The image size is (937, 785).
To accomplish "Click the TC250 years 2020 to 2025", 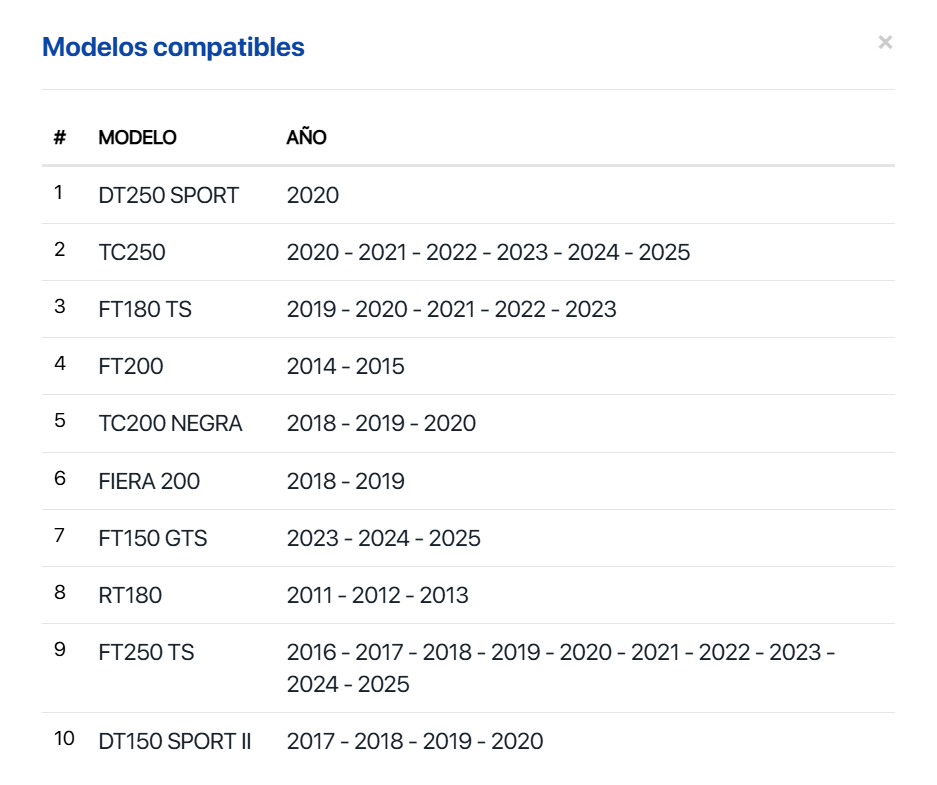I will coord(488,253).
